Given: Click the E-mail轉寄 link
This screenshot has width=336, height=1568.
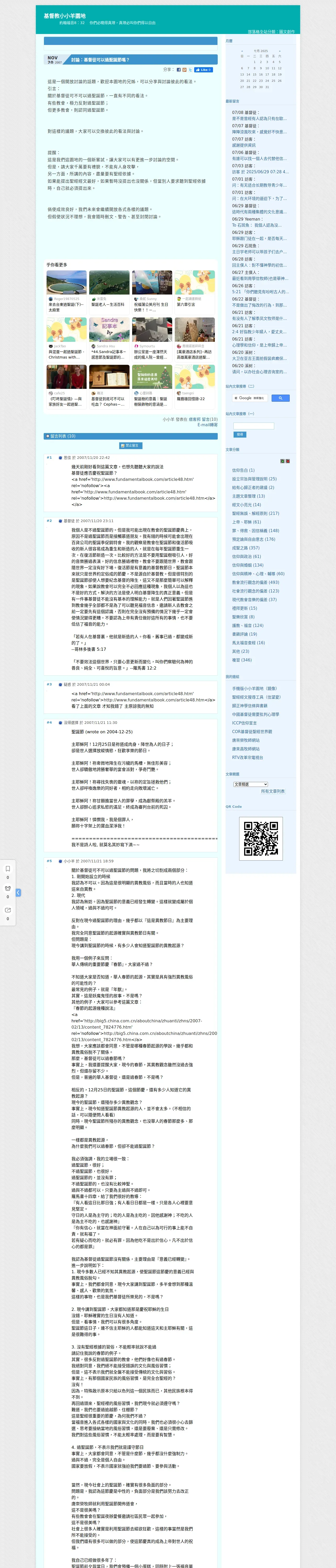Looking at the screenshot, I should pyautogui.click(x=207, y=425).
